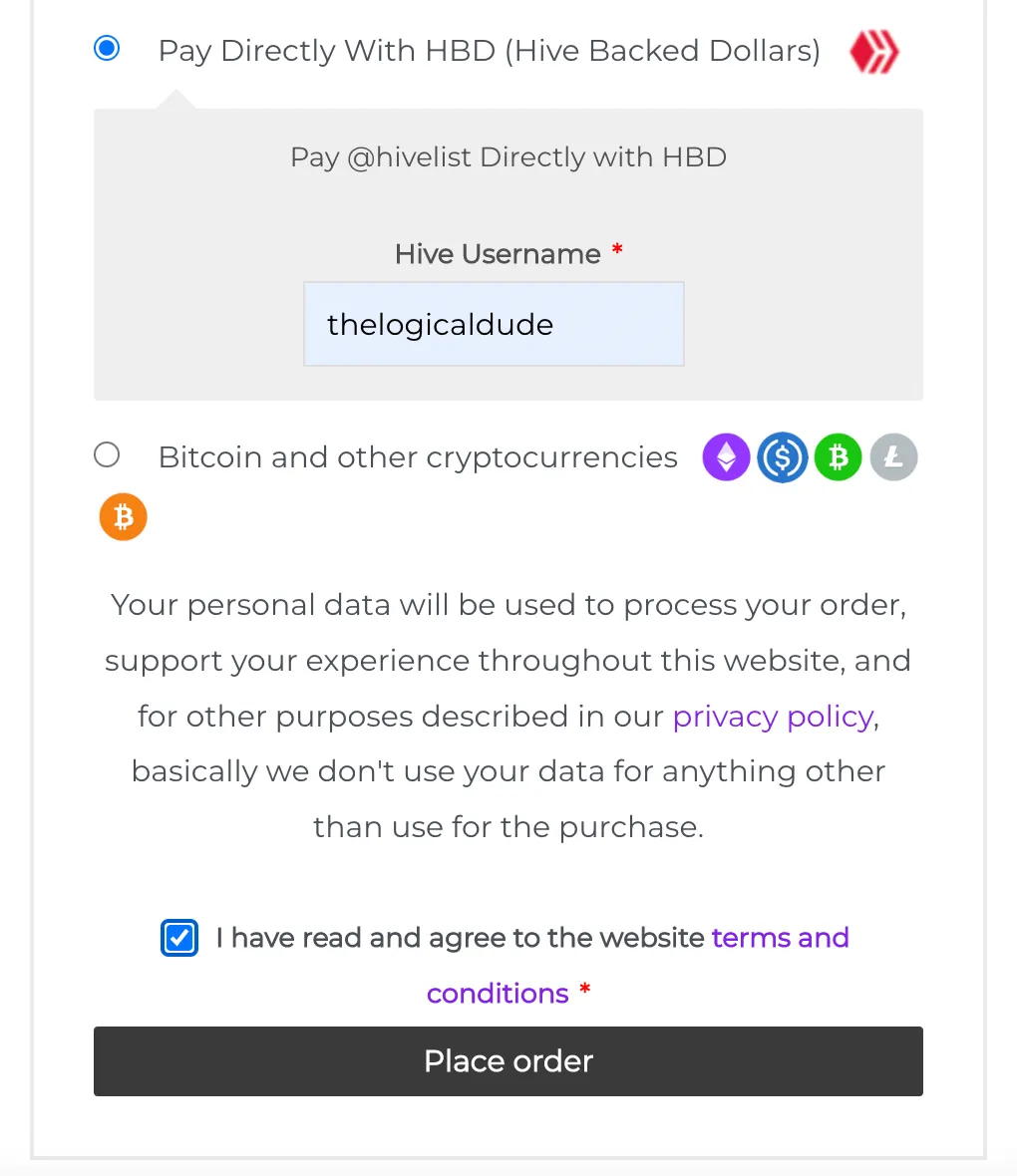Click the Hive Username field label

click(x=498, y=254)
